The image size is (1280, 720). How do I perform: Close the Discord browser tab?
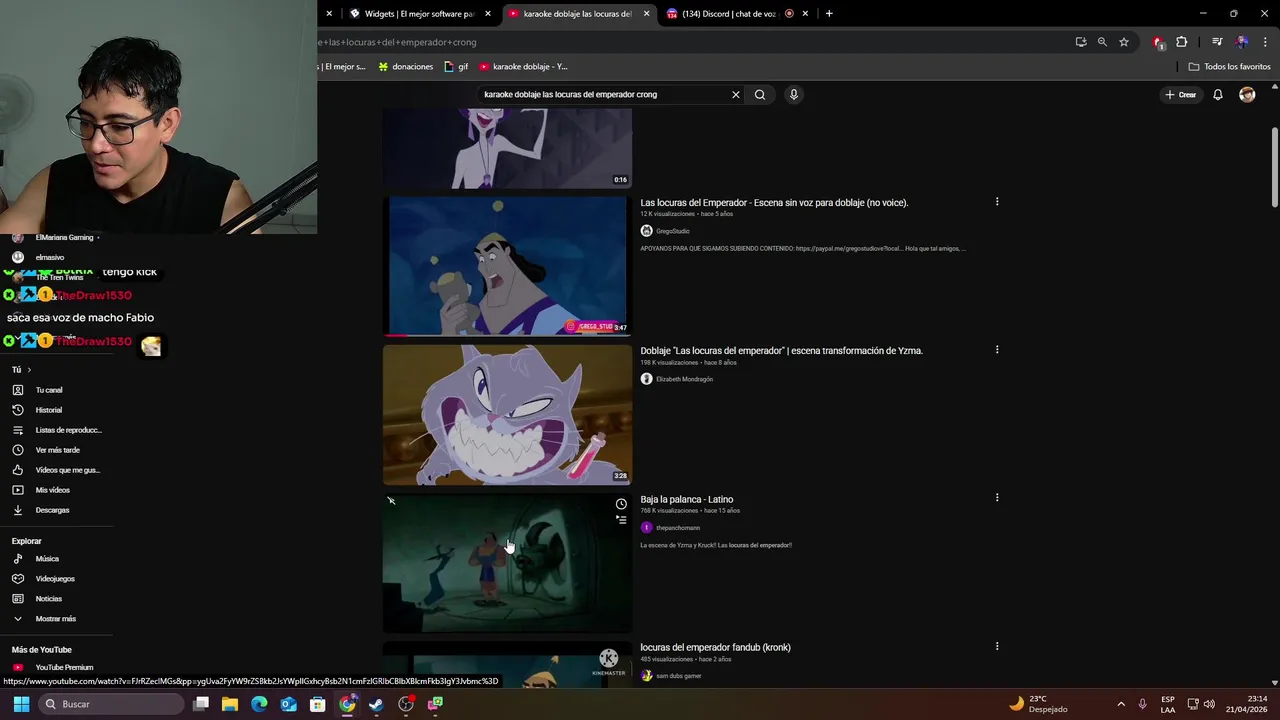pyautogui.click(x=805, y=14)
